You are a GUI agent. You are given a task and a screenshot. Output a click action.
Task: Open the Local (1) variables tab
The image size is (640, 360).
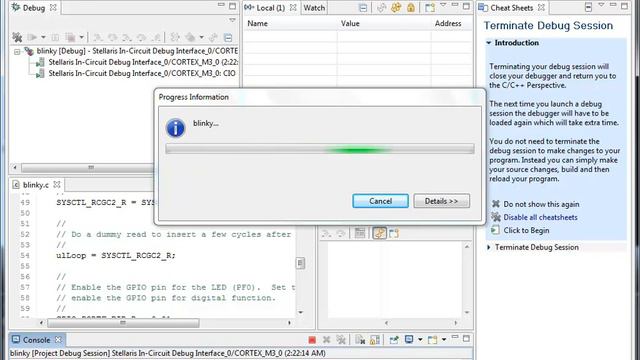(x=270, y=8)
